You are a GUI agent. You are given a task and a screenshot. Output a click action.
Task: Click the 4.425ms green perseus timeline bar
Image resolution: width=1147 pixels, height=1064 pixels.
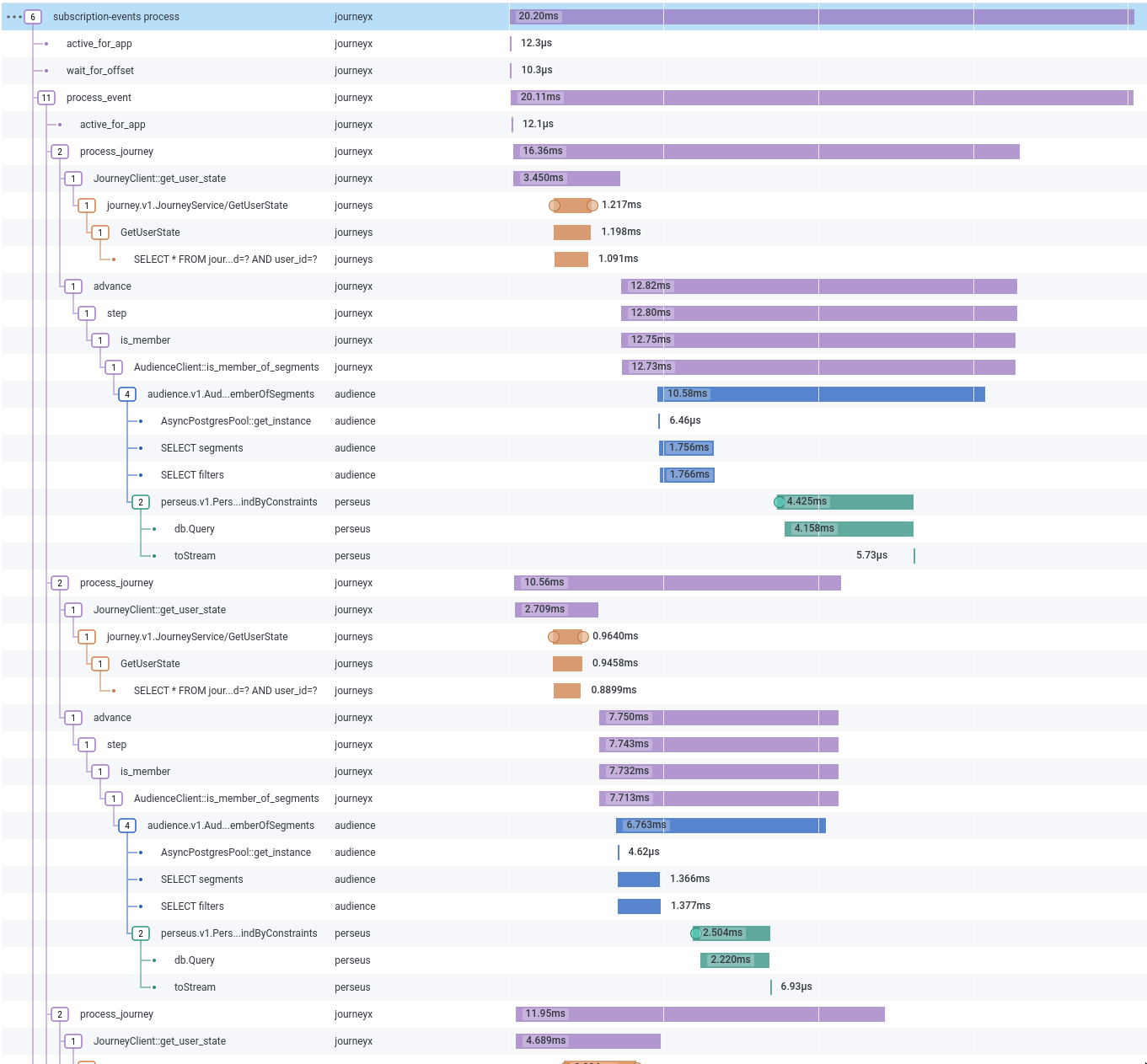[844, 502]
